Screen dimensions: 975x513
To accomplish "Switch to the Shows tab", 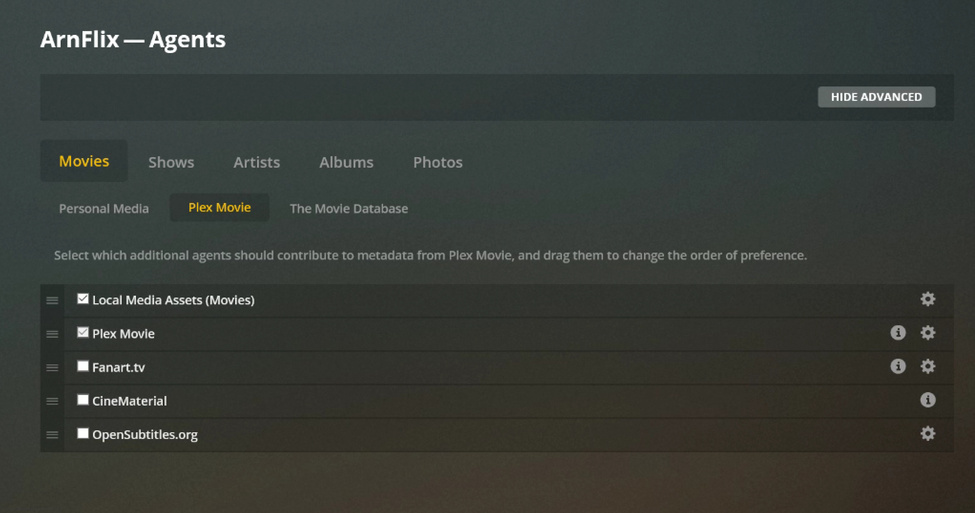I will [171, 162].
